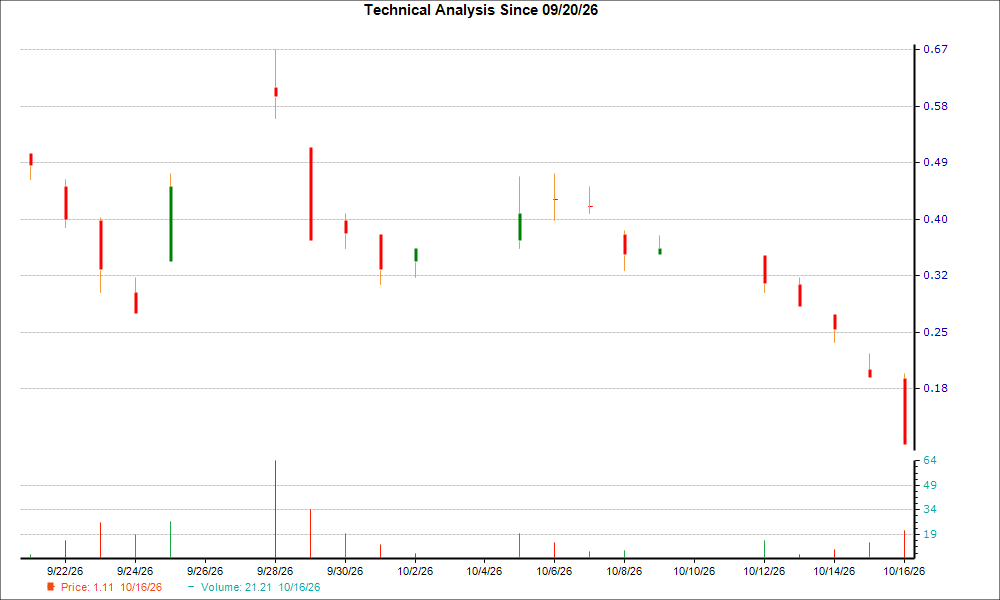Click the green volume bar at 9/30/26
Image resolution: width=1000 pixels, height=600 pixels.
pos(345,546)
